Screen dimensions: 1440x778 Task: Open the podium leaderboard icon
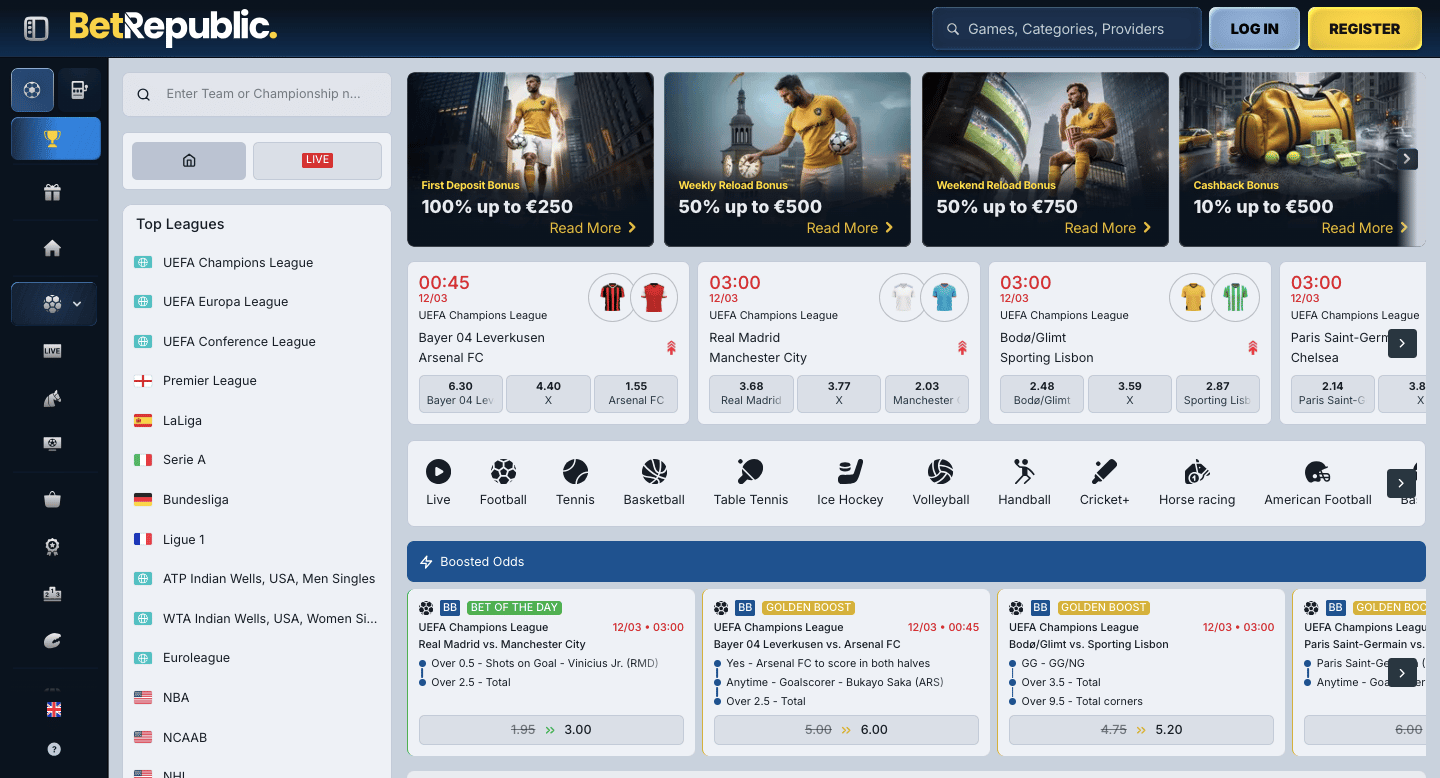click(53, 594)
